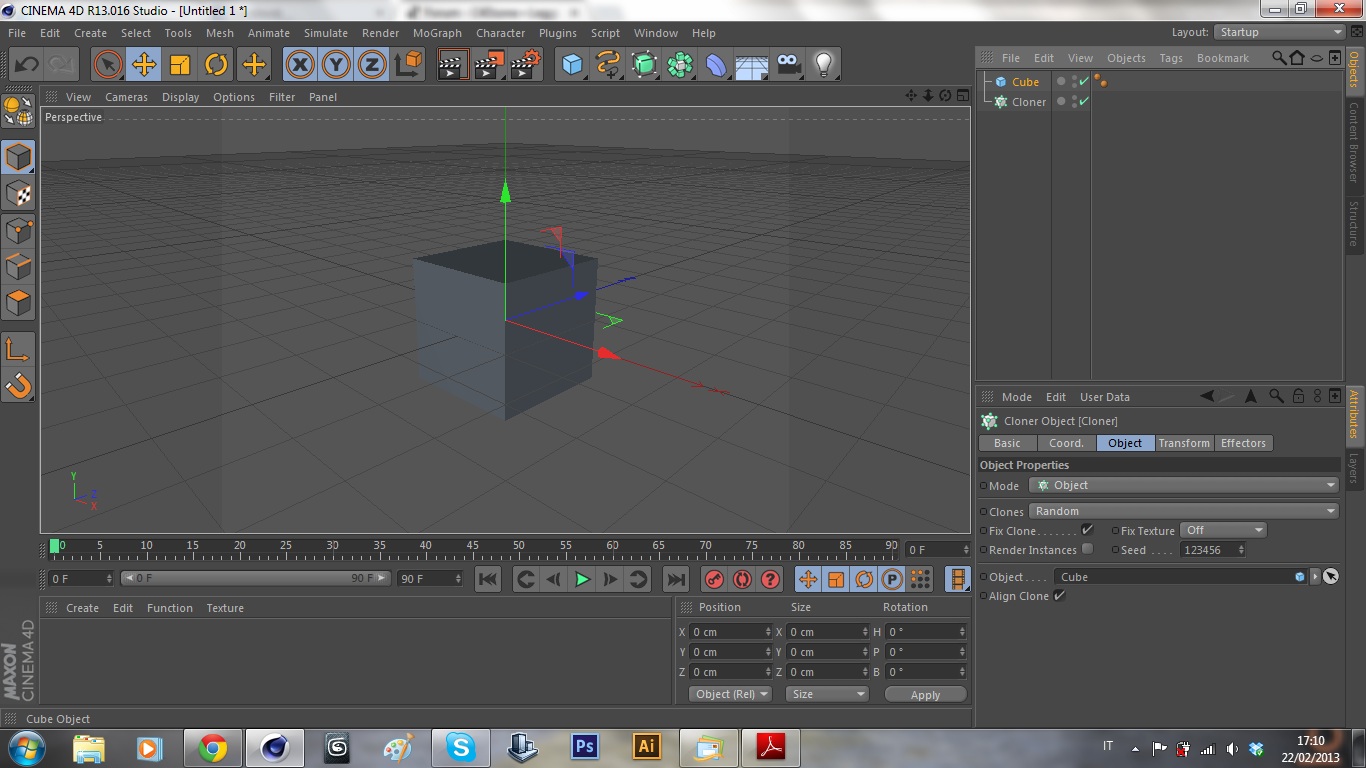Switch to the Effectors tab

click(1243, 443)
